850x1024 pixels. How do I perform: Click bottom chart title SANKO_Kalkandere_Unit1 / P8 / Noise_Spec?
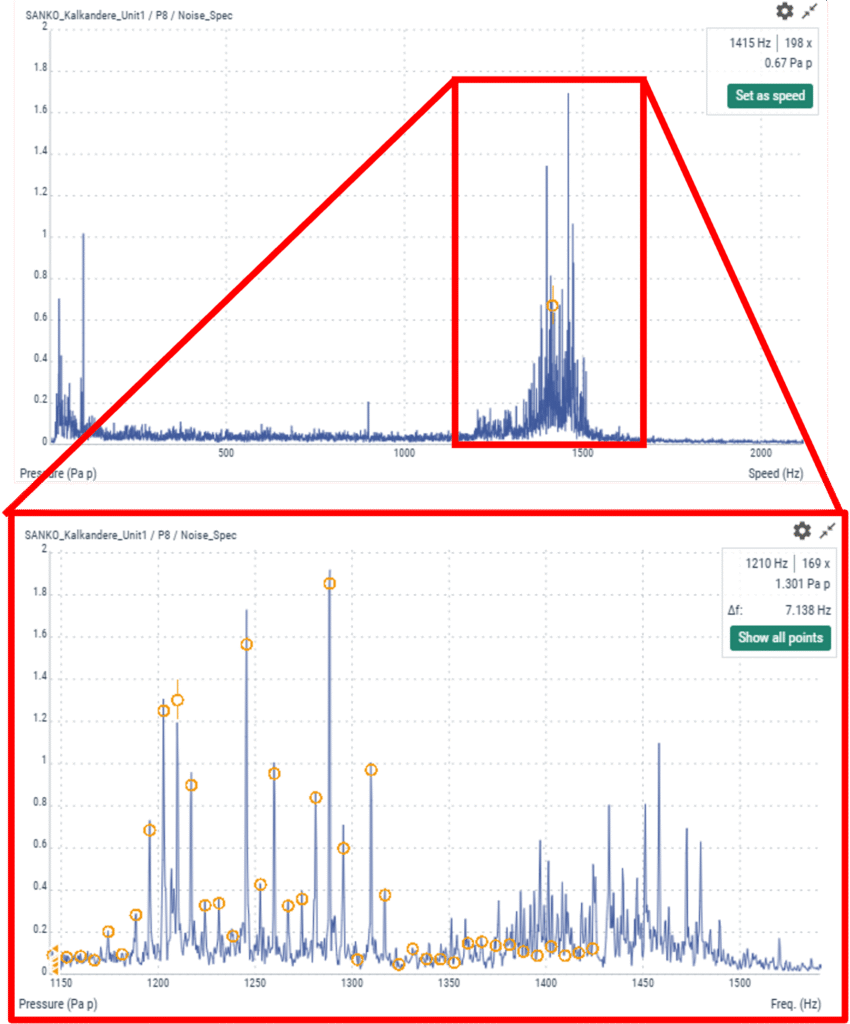[131, 535]
